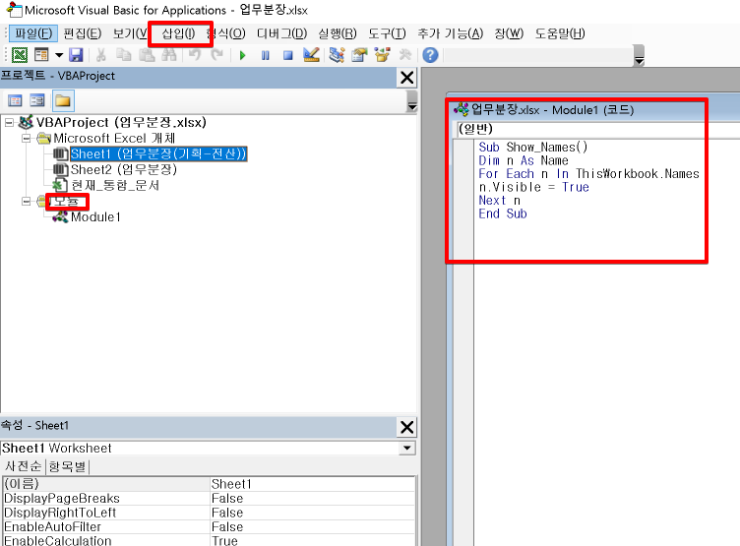Image resolution: width=740 pixels, height=546 pixels.
Task: Open project panel toolbar overflow arrow
Action: point(412,101)
